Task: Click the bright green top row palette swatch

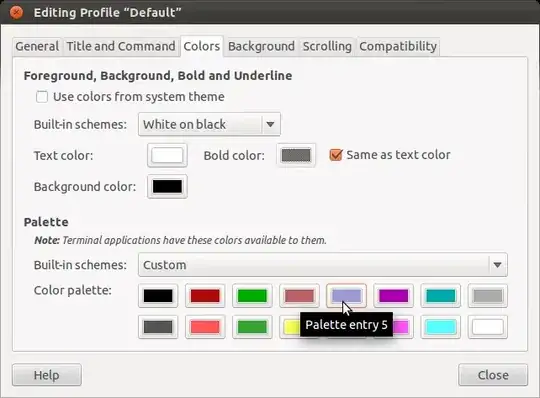Action: 252,296
